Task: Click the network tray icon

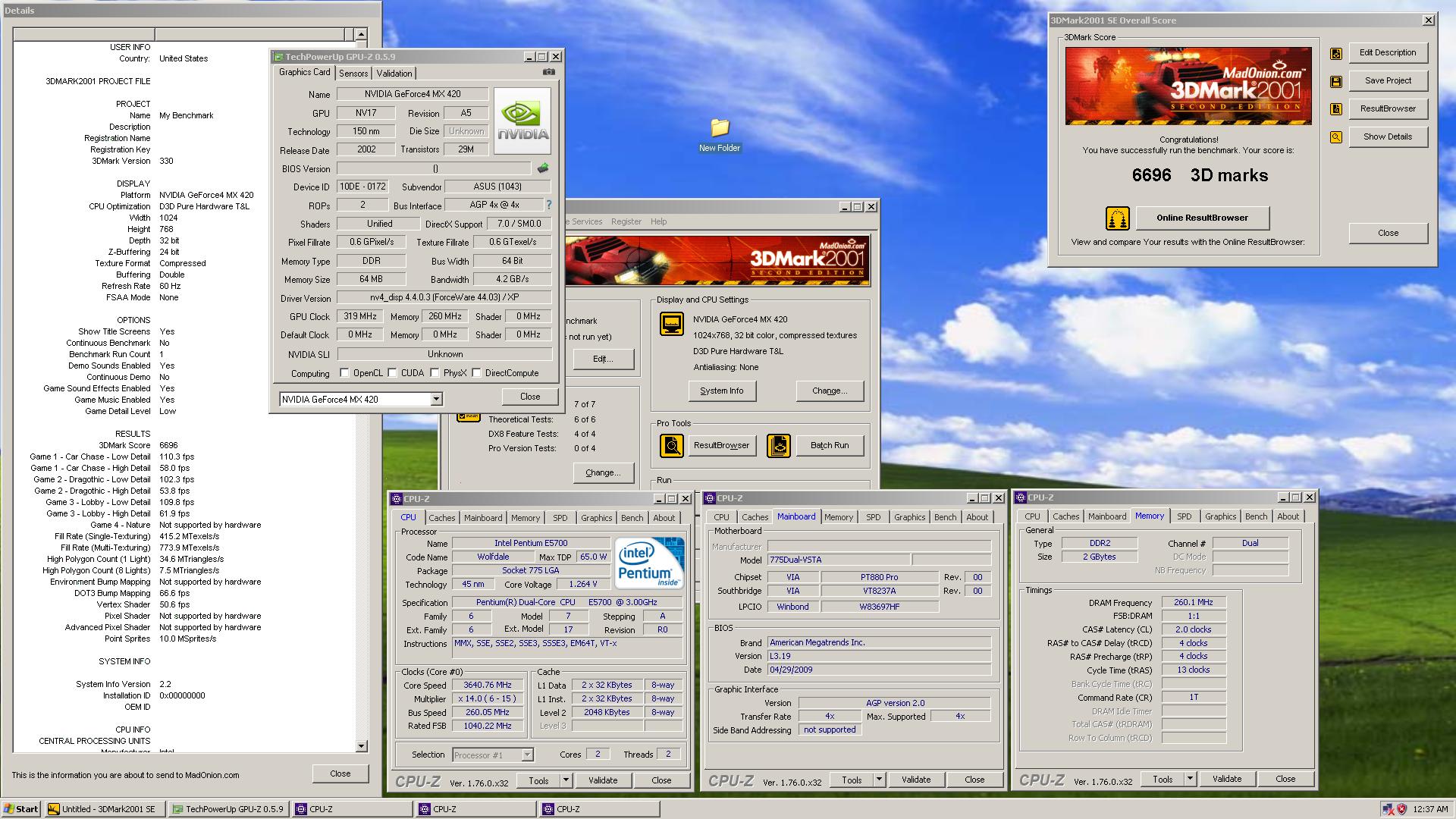Action: (x=1388, y=809)
